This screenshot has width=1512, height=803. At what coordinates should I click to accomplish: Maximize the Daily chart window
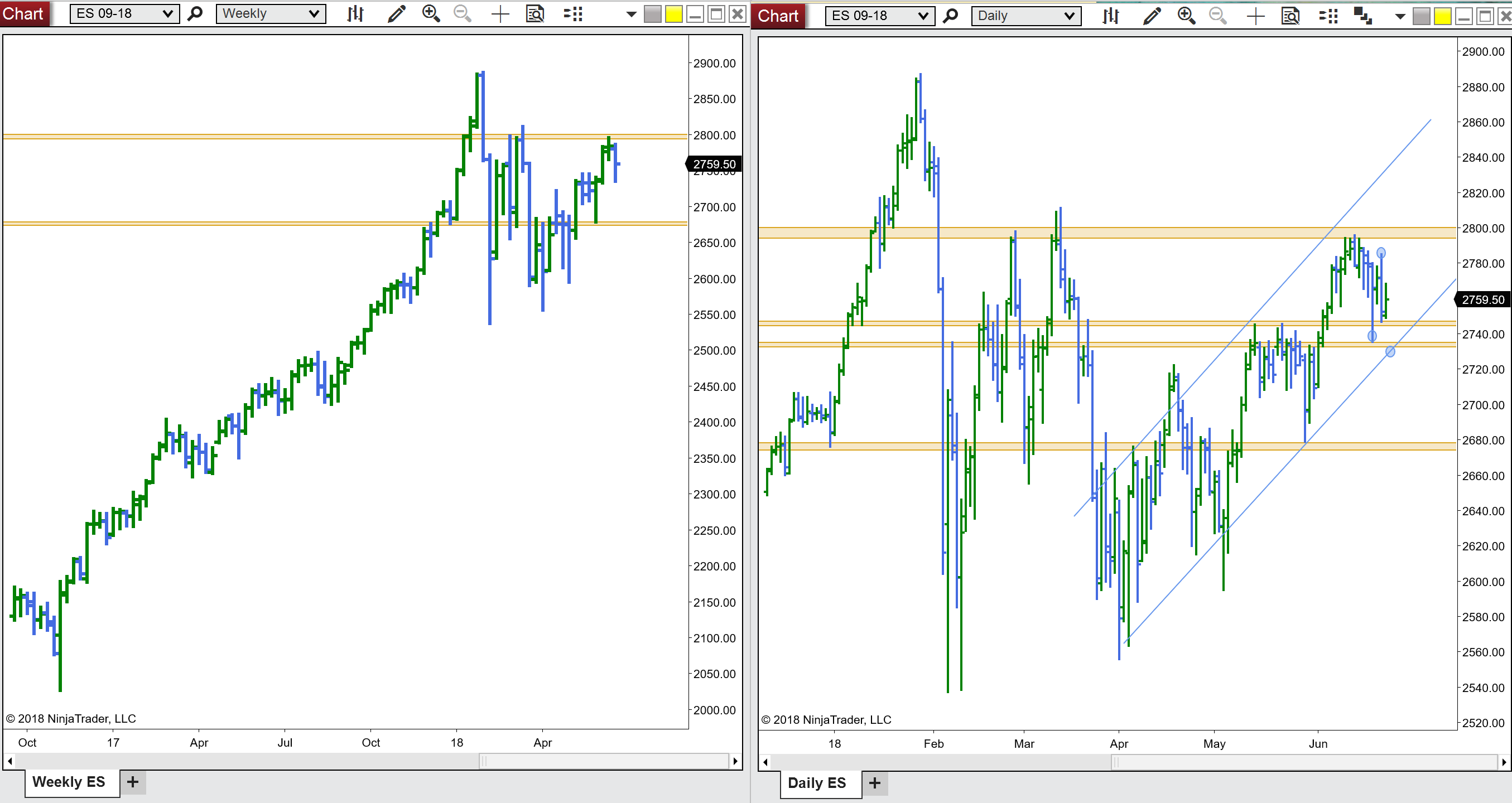click(1485, 16)
